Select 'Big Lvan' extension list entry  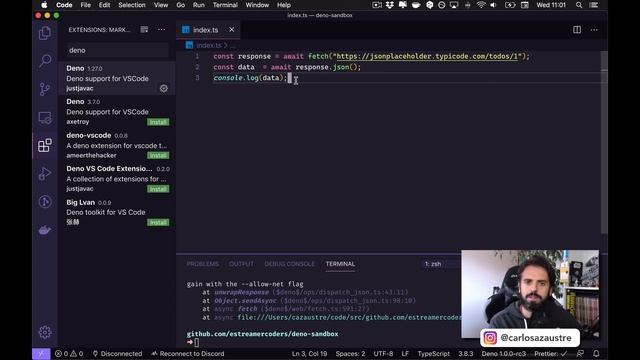tap(117, 212)
